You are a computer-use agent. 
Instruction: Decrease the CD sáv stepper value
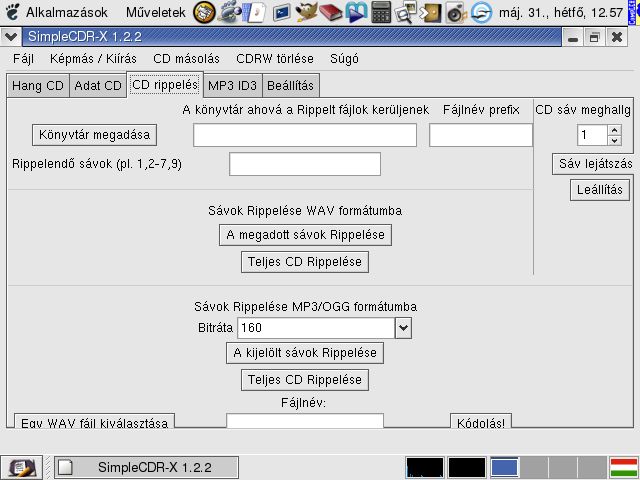point(599,140)
